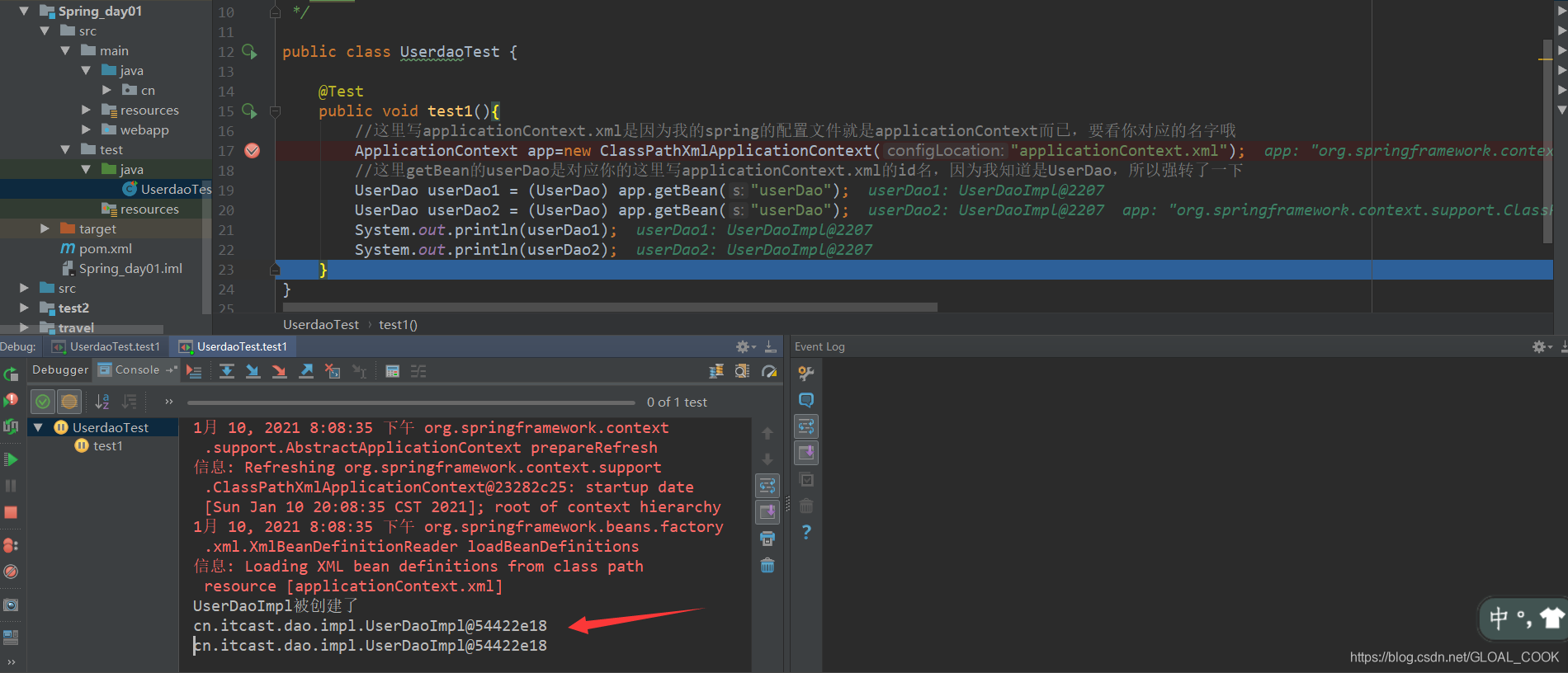1568x673 pixels.
Task: Click Force Step Into red arrow icon
Action: click(280, 371)
